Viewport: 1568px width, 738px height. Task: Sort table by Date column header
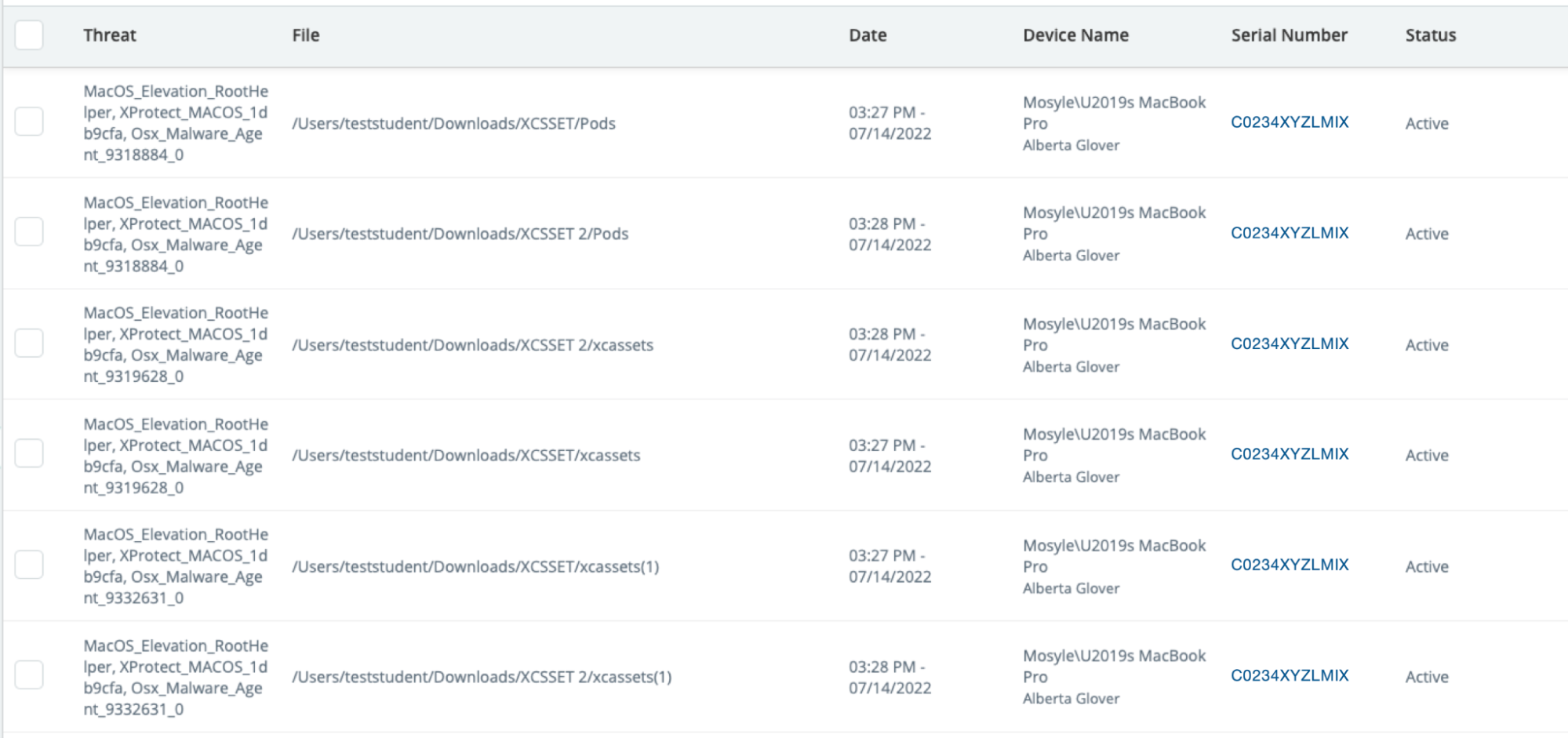click(867, 35)
